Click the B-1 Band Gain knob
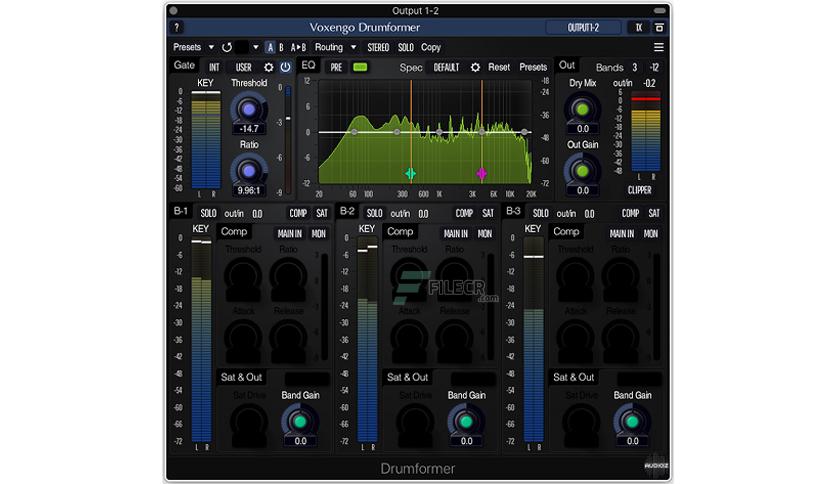 point(300,421)
